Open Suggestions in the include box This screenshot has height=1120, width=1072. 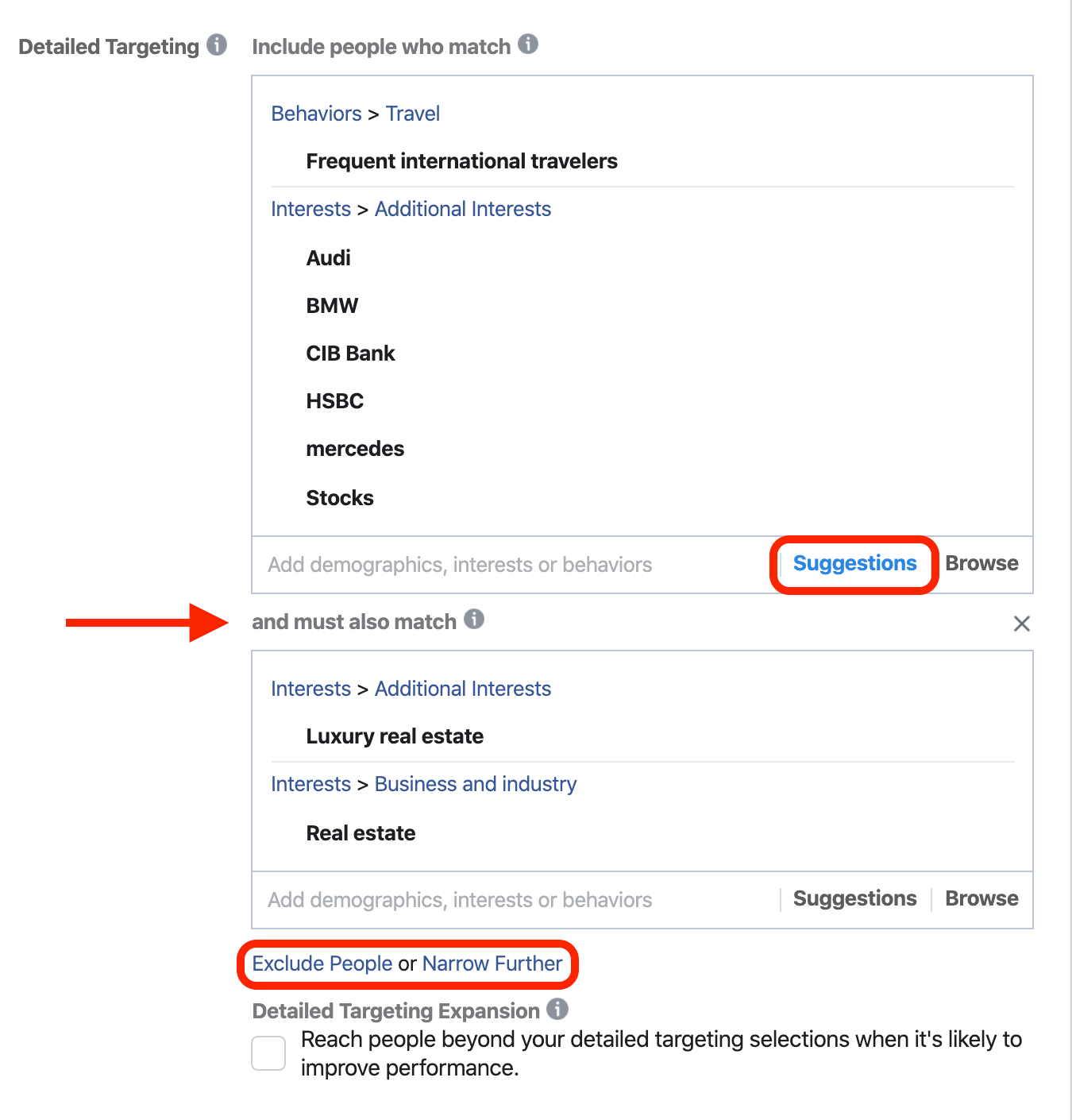(x=854, y=564)
